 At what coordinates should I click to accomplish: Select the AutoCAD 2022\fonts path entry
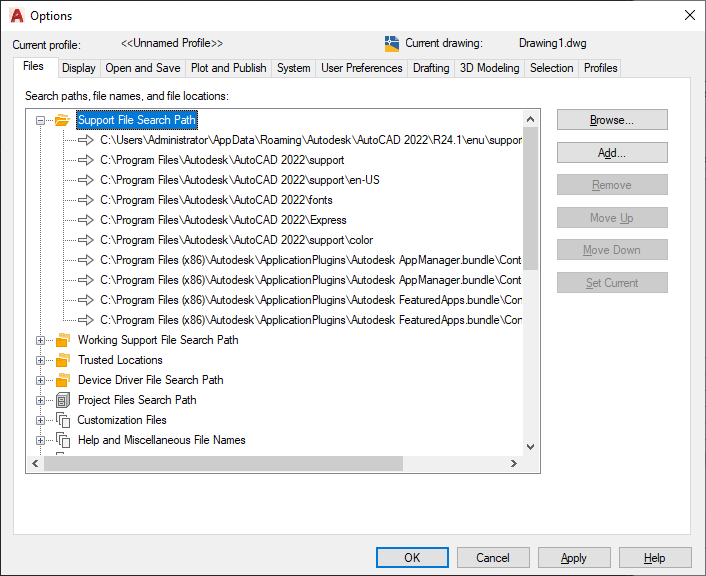pyautogui.click(x=216, y=200)
